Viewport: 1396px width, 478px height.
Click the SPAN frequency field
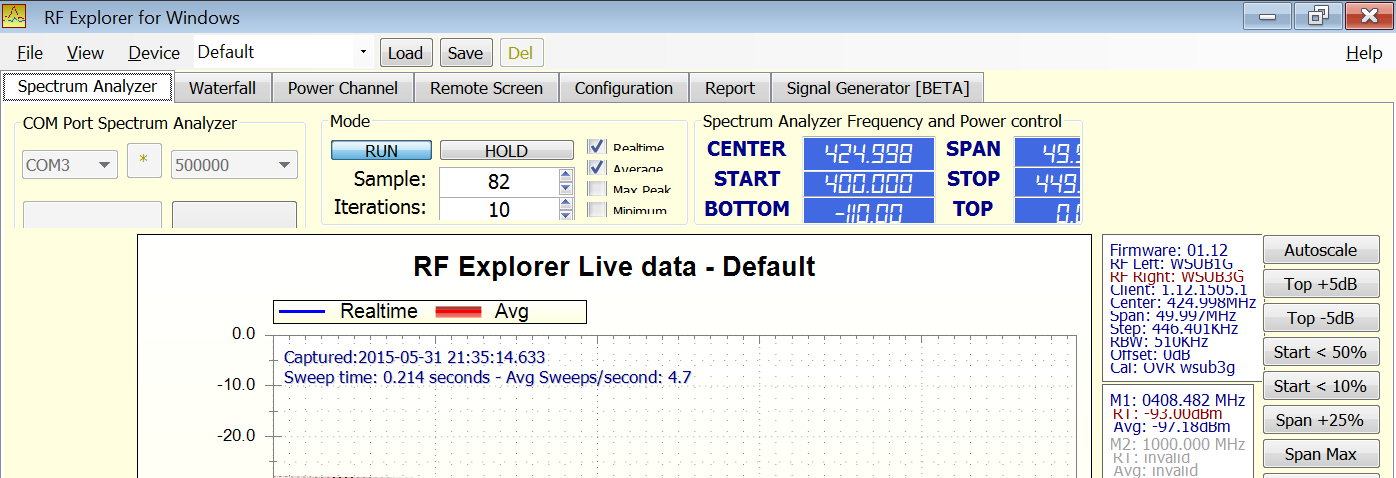point(1048,152)
